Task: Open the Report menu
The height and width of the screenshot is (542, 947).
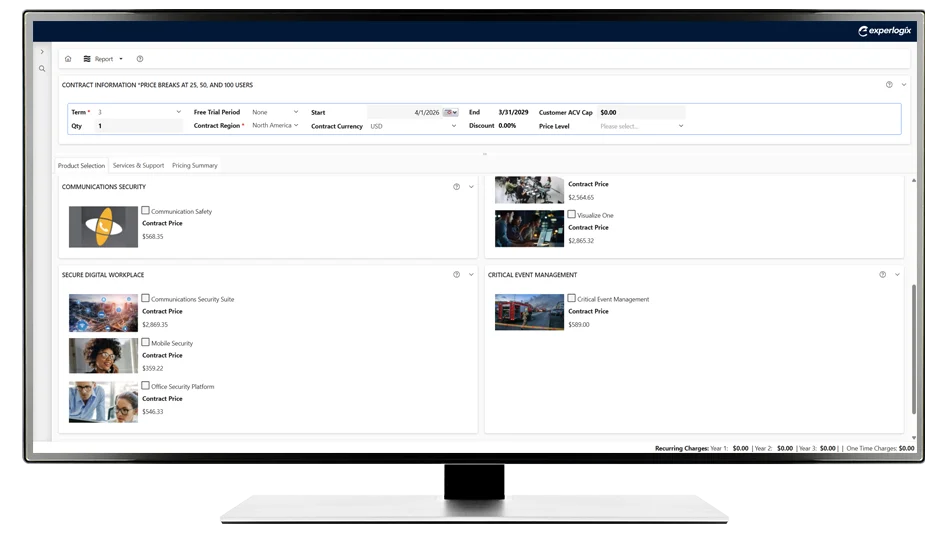Action: tap(103, 59)
